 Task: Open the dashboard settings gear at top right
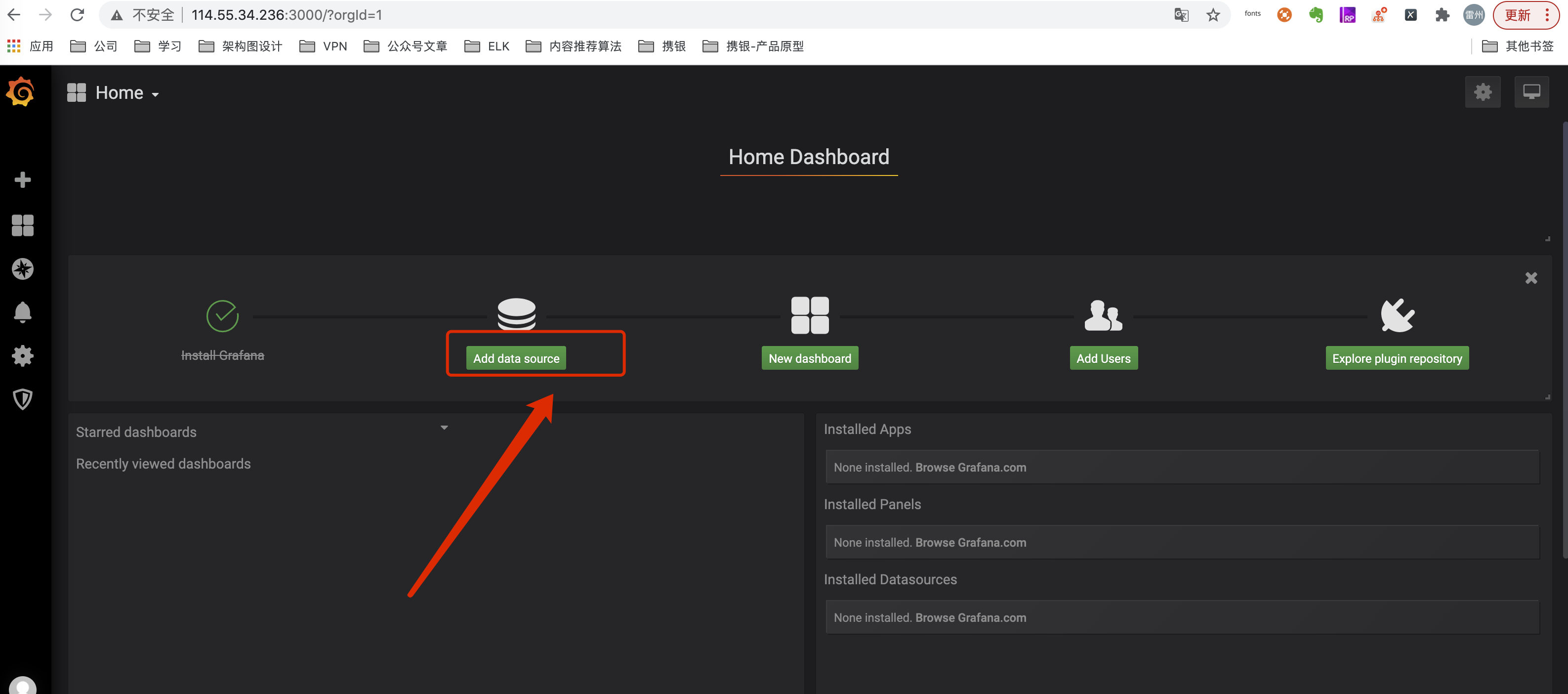coord(1482,92)
